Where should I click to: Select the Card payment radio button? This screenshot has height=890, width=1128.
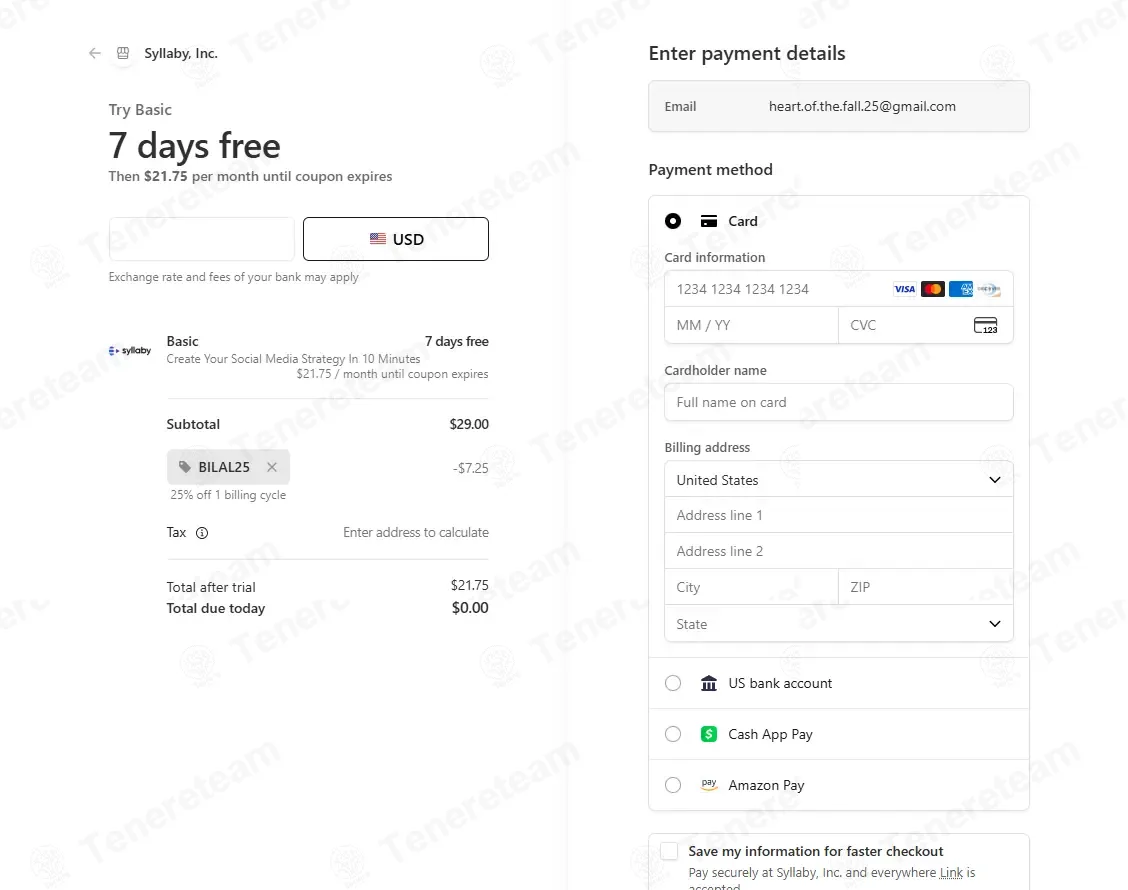click(x=673, y=222)
